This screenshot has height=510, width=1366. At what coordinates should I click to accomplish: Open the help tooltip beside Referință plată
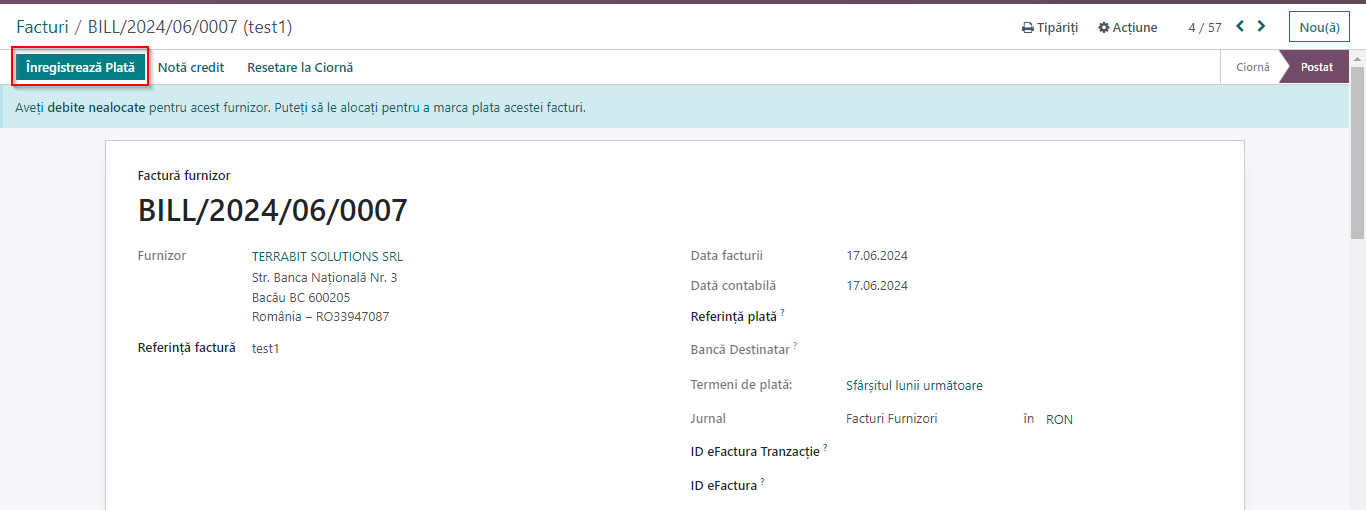(x=782, y=313)
